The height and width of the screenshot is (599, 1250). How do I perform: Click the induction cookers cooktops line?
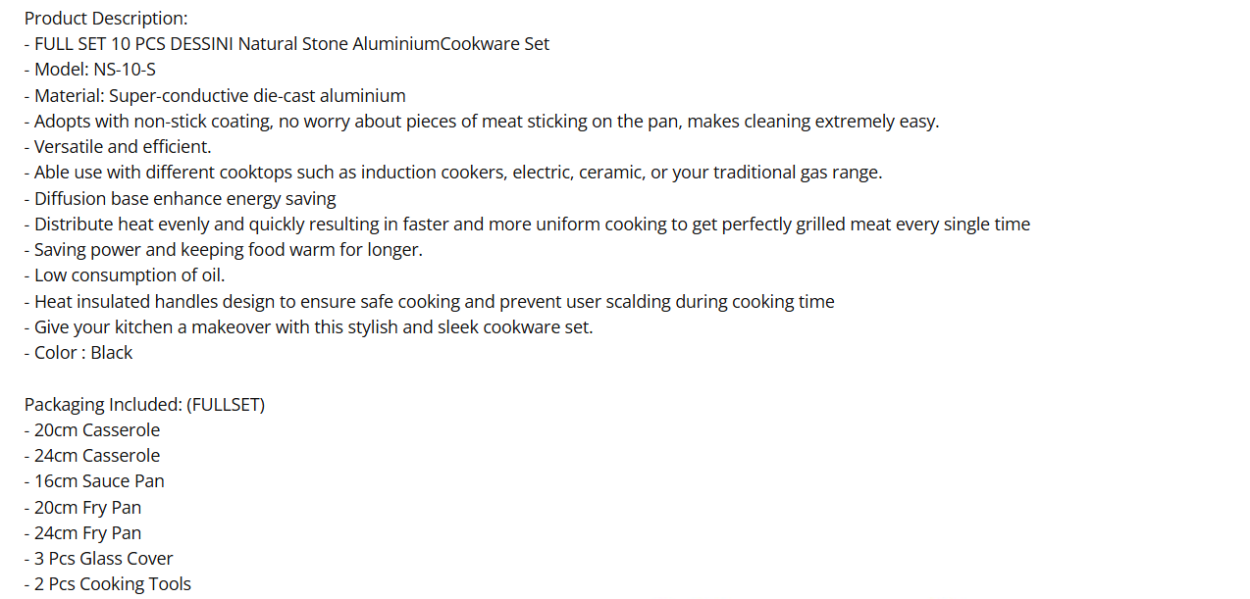[453, 173]
